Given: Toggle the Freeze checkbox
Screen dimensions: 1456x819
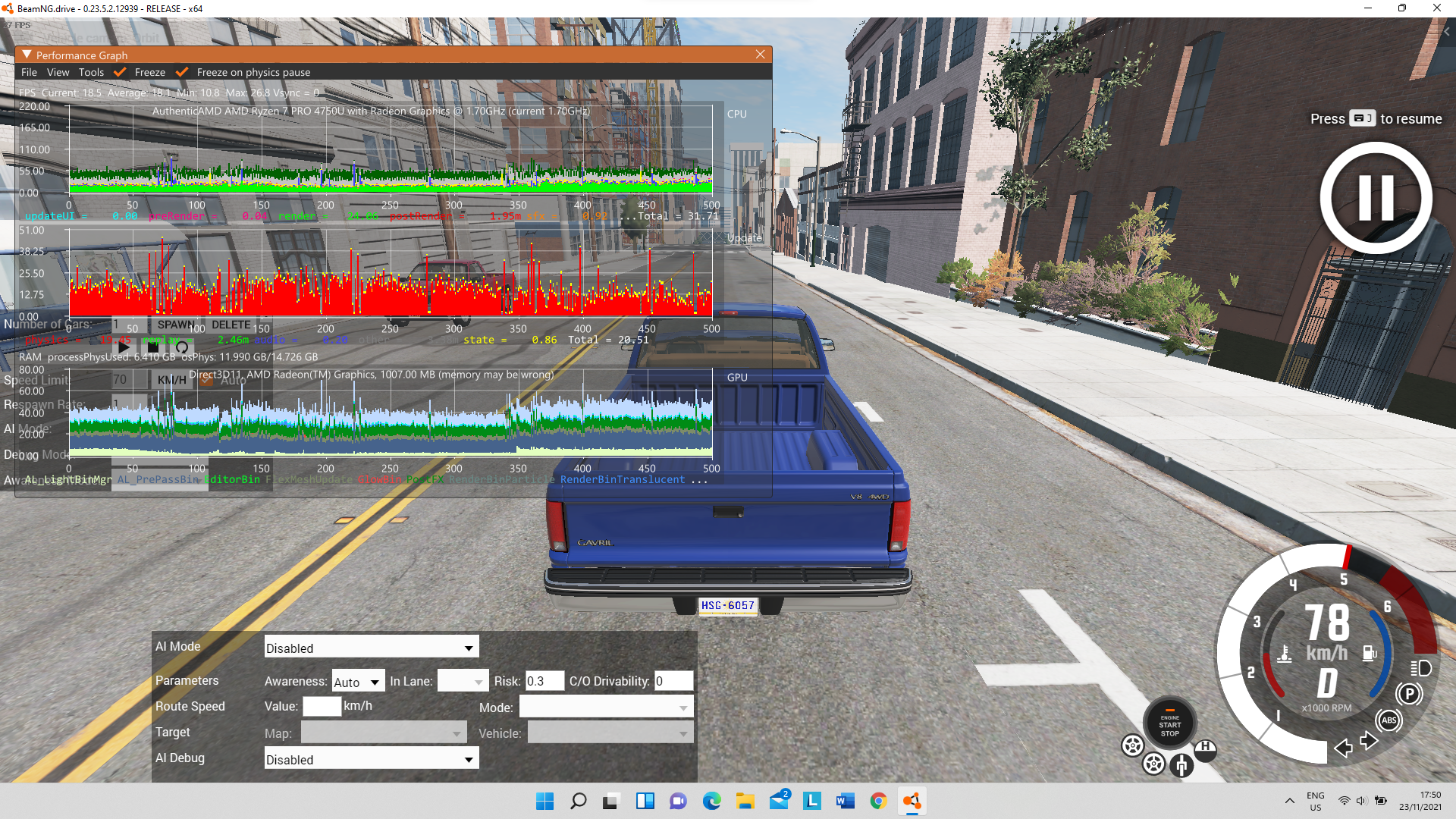Looking at the screenshot, I should [x=120, y=72].
